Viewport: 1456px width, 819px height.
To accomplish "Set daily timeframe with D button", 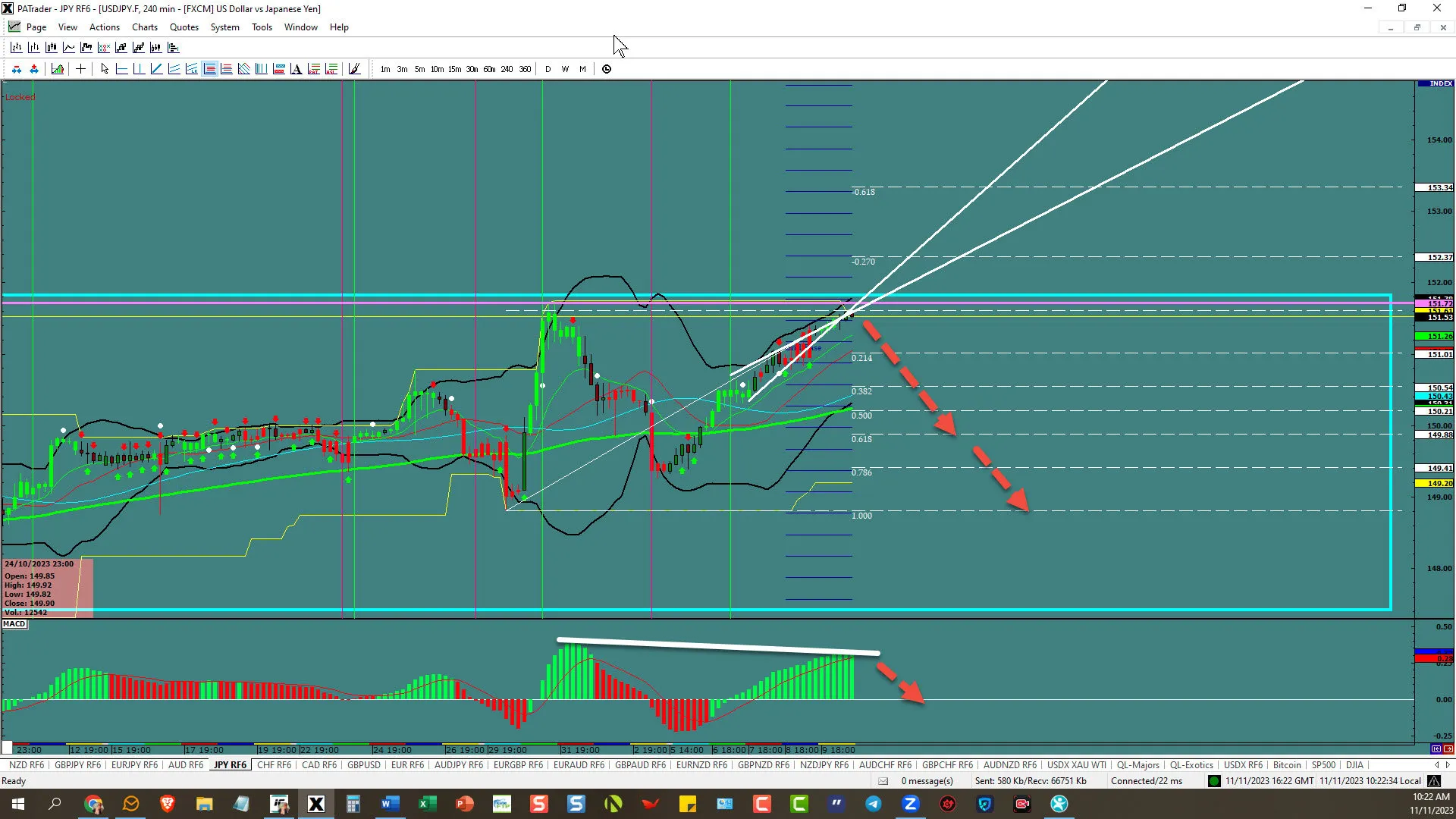I will pos(548,69).
